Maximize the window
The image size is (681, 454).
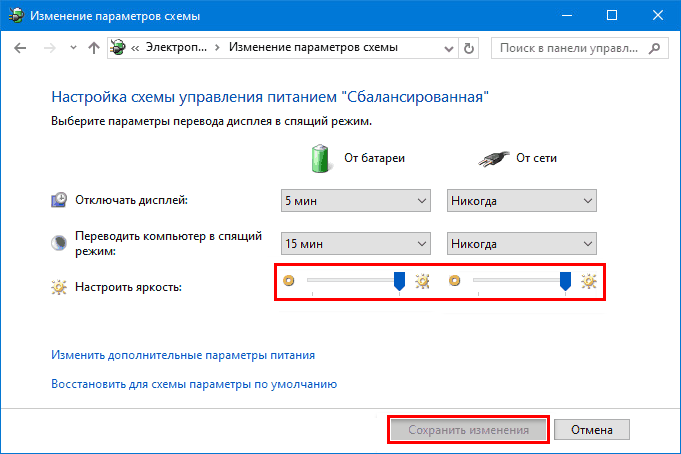pos(612,15)
